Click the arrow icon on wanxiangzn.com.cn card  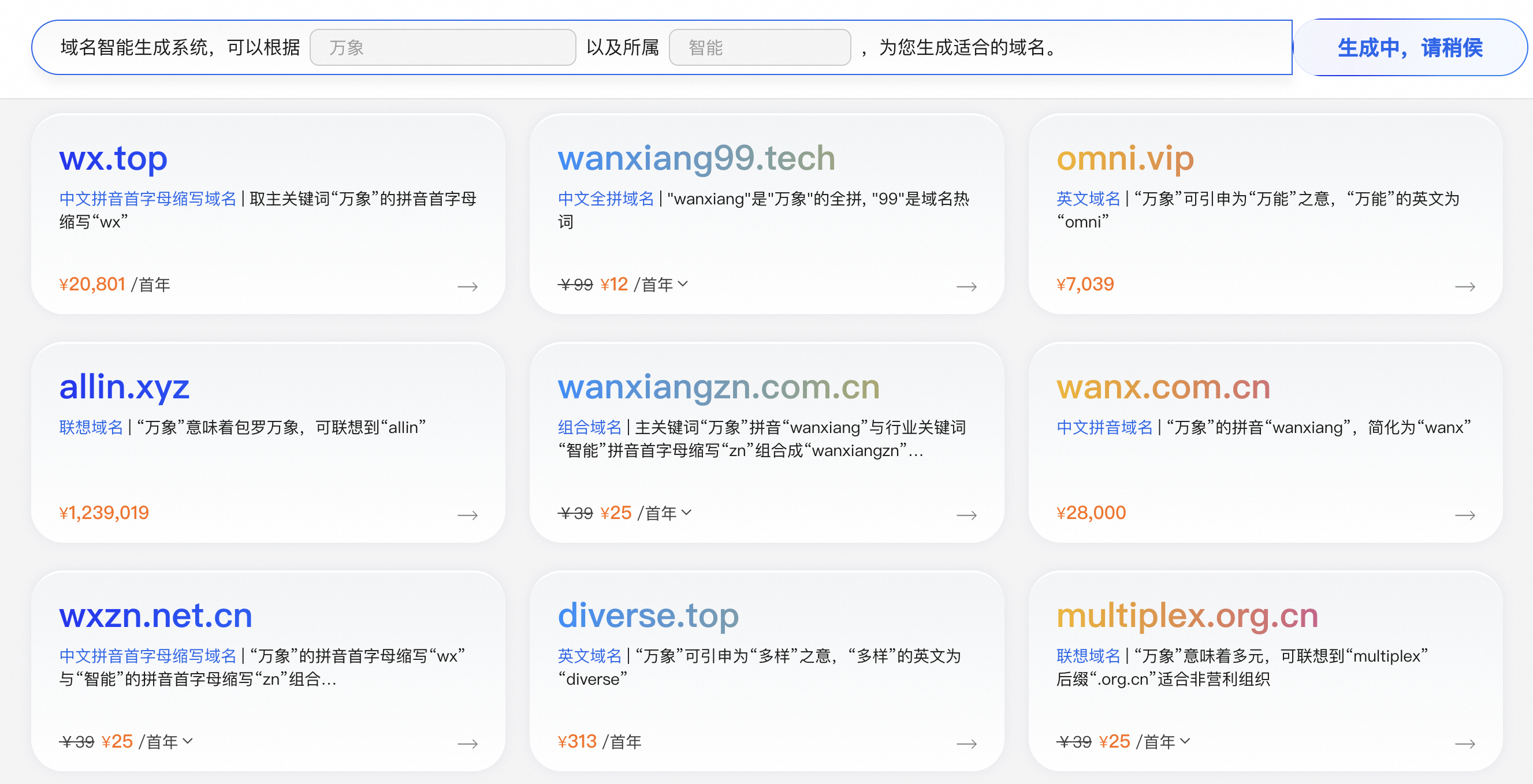[x=966, y=515]
